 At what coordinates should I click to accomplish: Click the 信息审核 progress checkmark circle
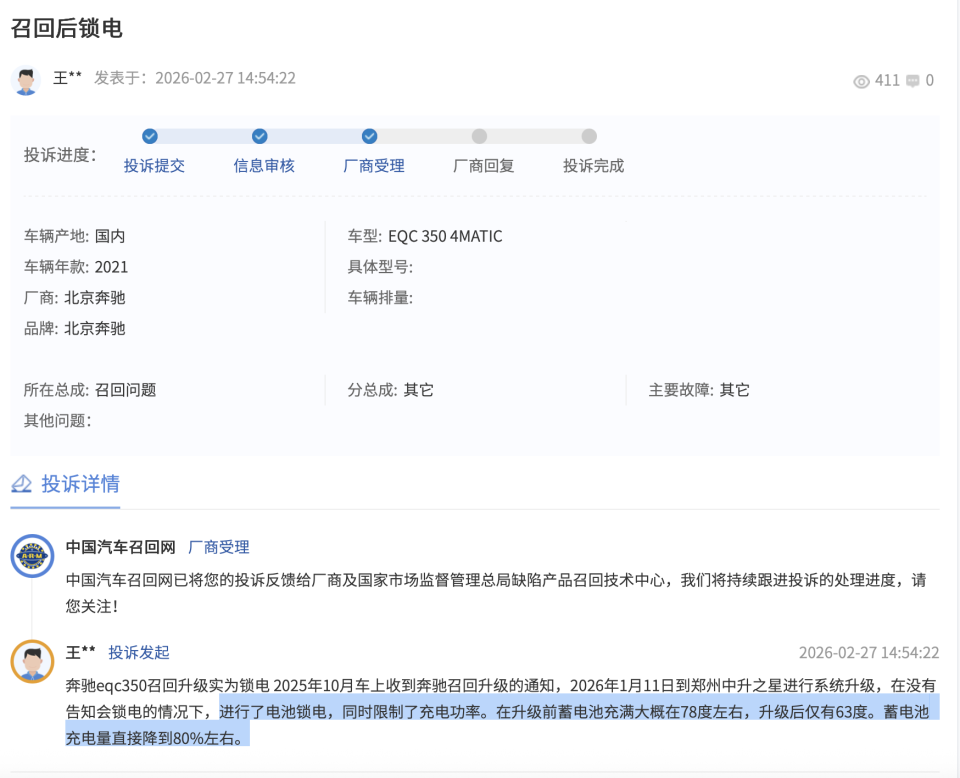260,136
